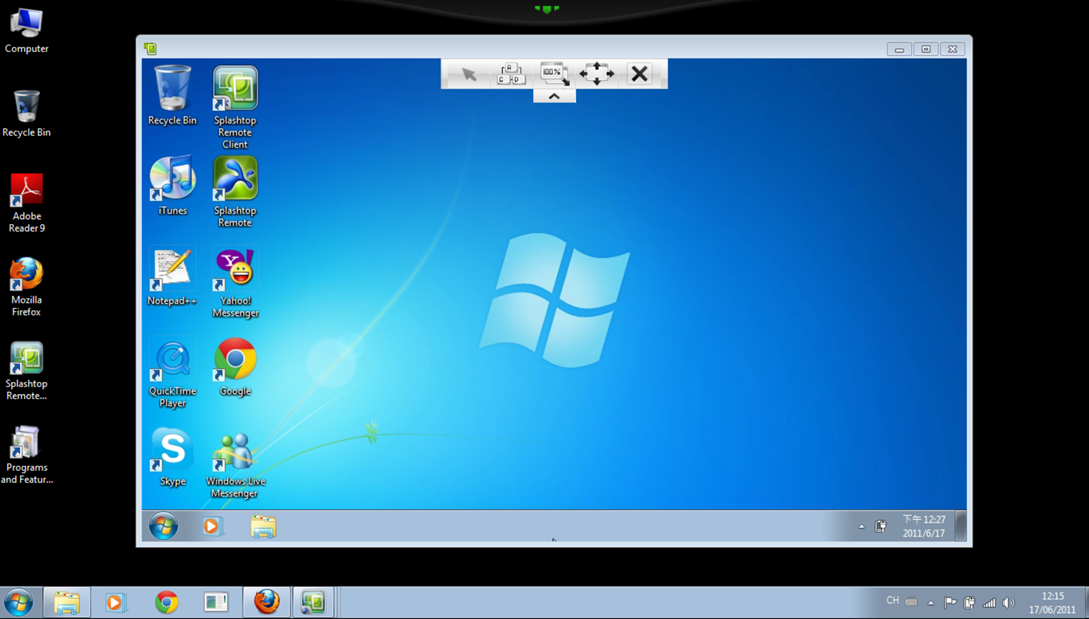Open Splashtop Remote shortcut on local desktop
This screenshot has height=619, width=1089.
[26, 370]
